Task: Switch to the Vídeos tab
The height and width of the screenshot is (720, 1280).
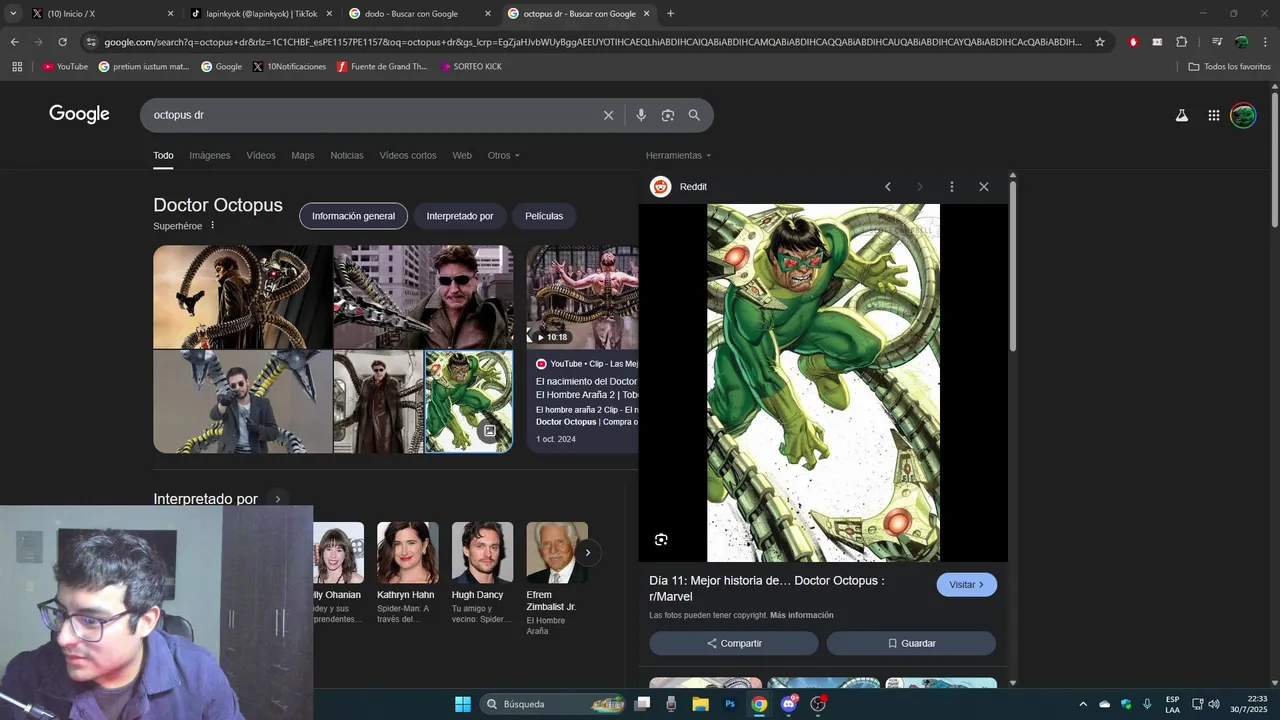Action: point(261,155)
